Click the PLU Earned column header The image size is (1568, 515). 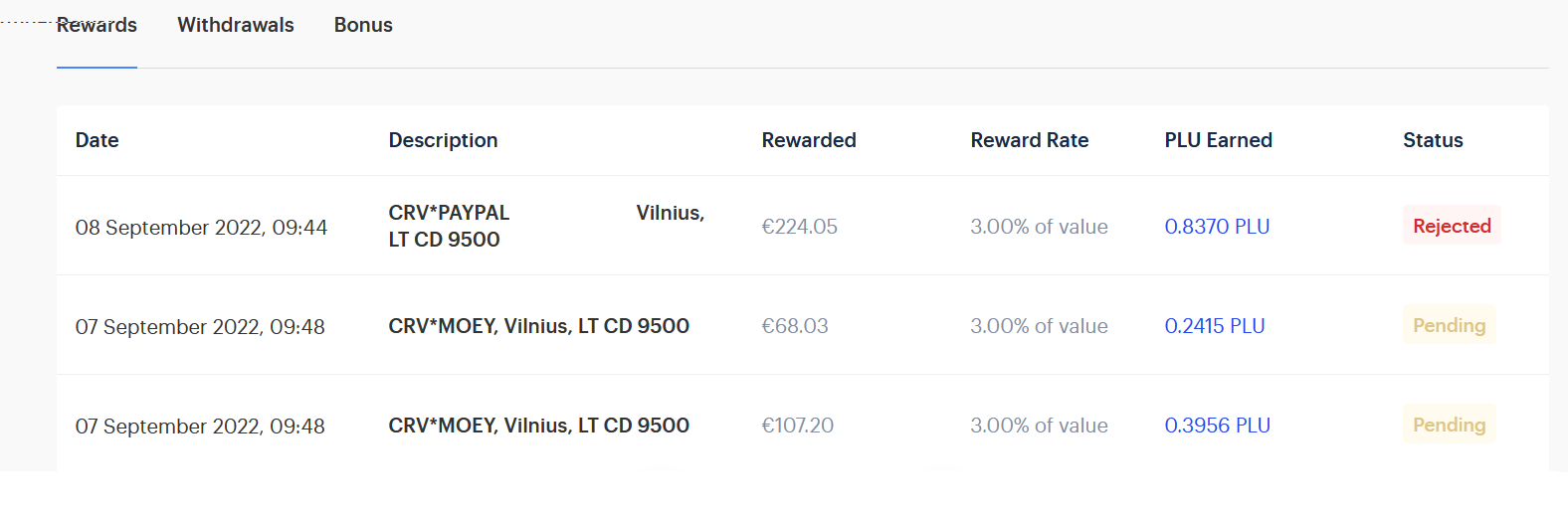point(1219,140)
